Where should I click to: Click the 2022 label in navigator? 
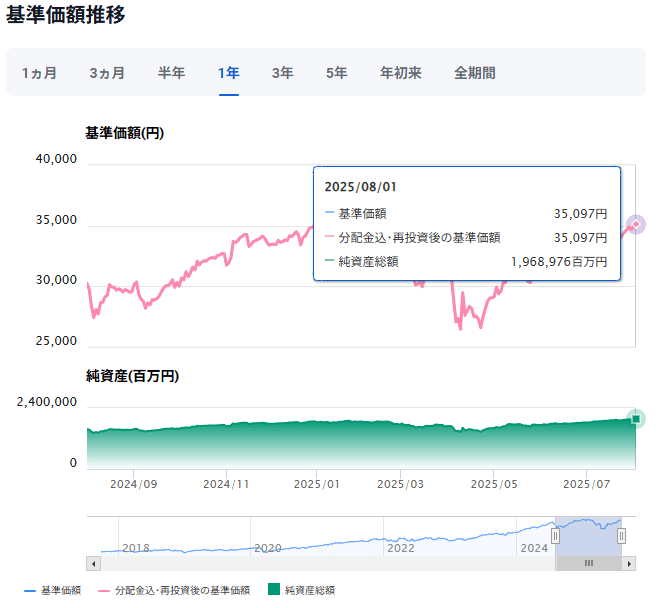(401, 548)
